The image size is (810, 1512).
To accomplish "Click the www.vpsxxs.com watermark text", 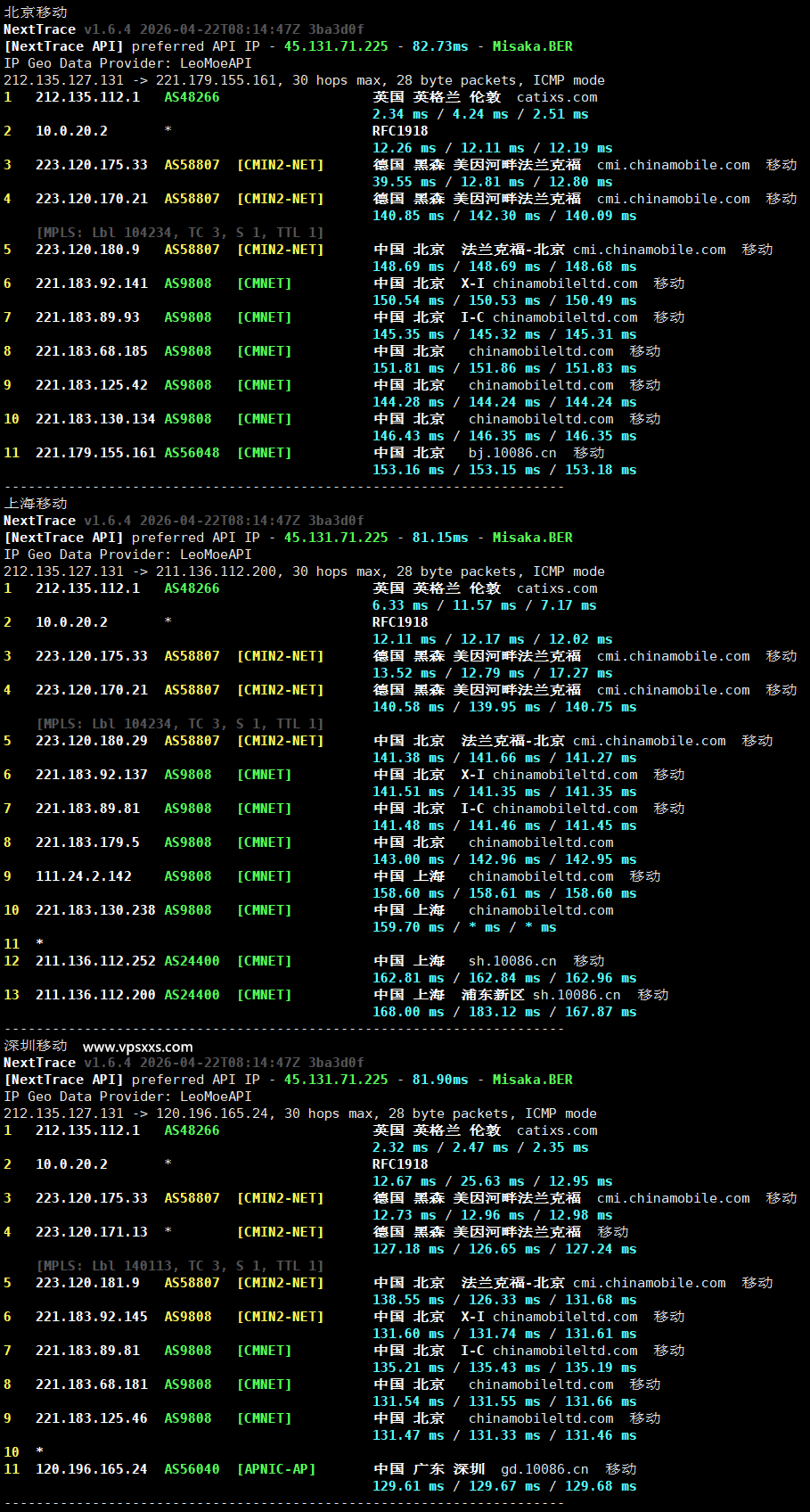I will pyautogui.click(x=138, y=1047).
